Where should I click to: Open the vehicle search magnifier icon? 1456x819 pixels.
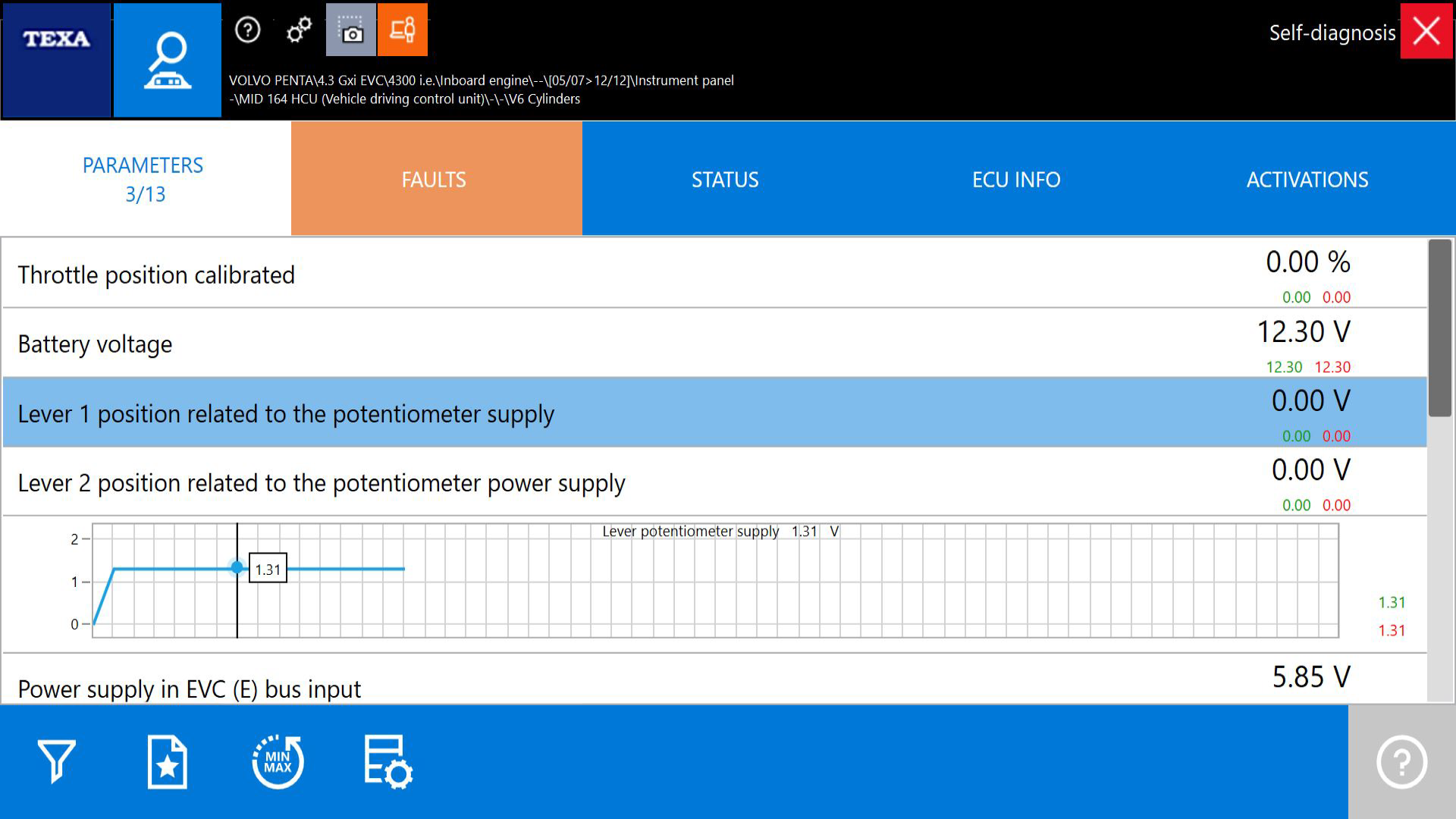click(x=168, y=60)
